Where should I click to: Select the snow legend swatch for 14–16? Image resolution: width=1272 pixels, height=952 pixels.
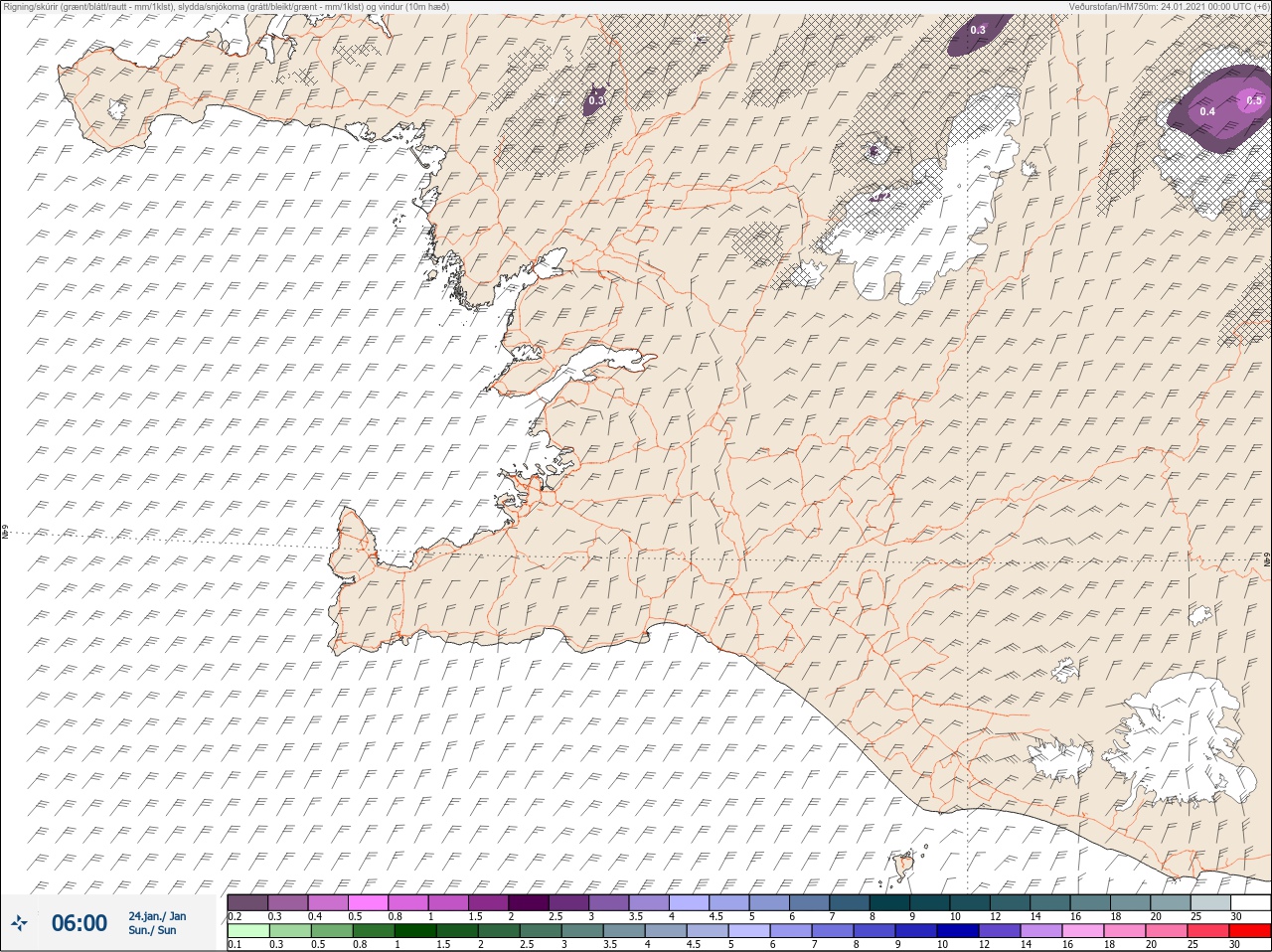click(x=1050, y=902)
